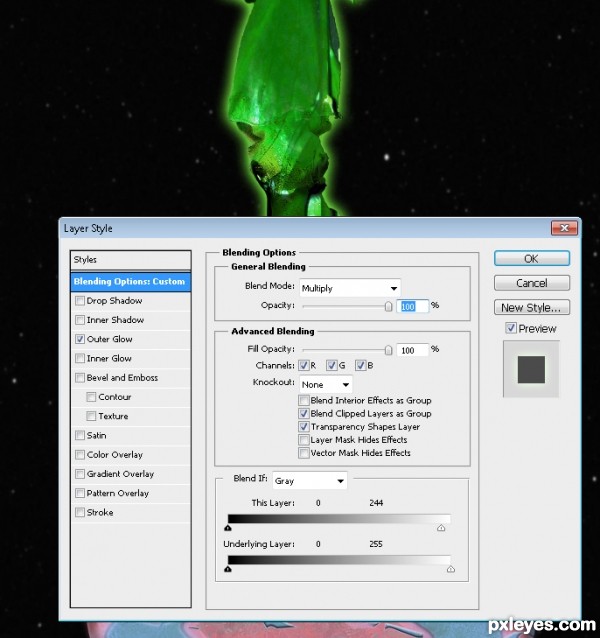The image size is (600, 638).
Task: Toggle the Preview checkbox
Action: (x=511, y=328)
